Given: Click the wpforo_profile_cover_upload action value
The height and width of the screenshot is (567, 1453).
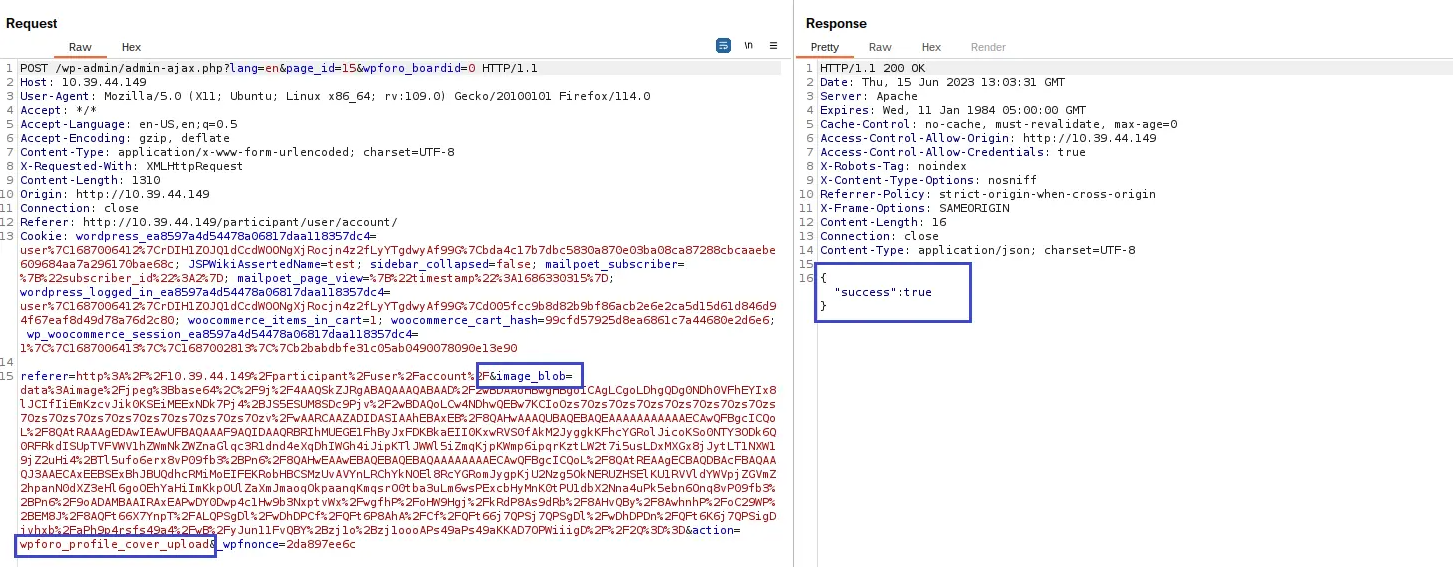Looking at the screenshot, I should point(114,544).
